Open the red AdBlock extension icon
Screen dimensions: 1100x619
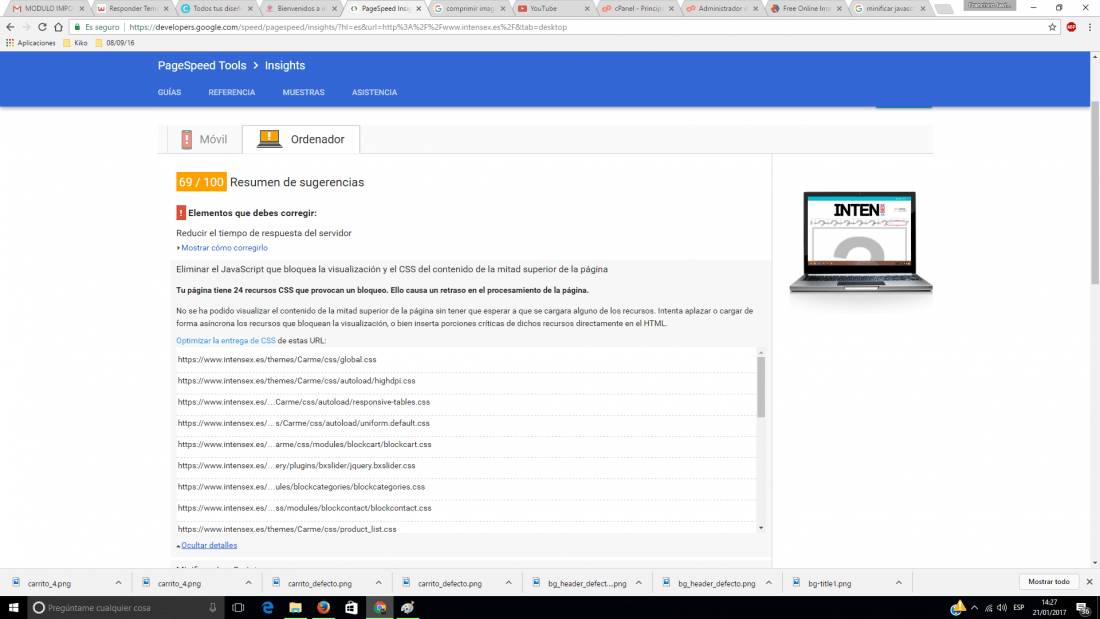(x=1071, y=27)
